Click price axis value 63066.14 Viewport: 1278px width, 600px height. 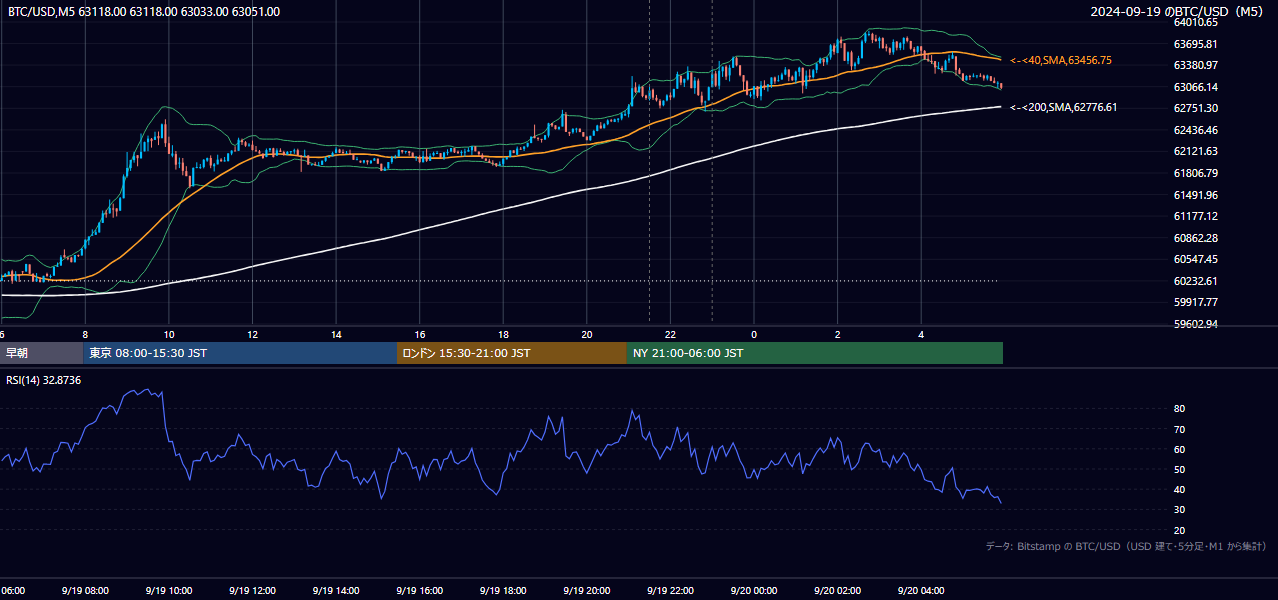pyautogui.click(x=1195, y=87)
